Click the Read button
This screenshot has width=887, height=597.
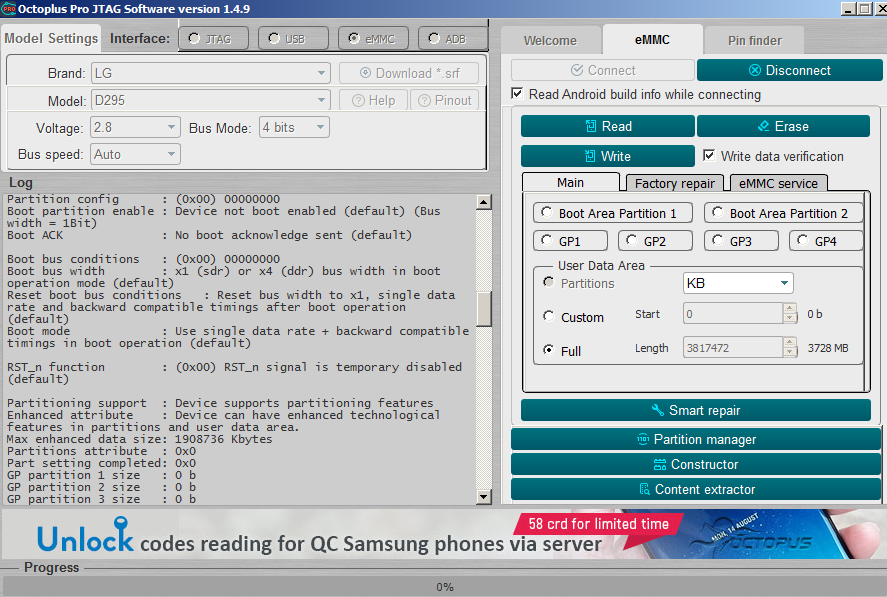[x=608, y=126]
